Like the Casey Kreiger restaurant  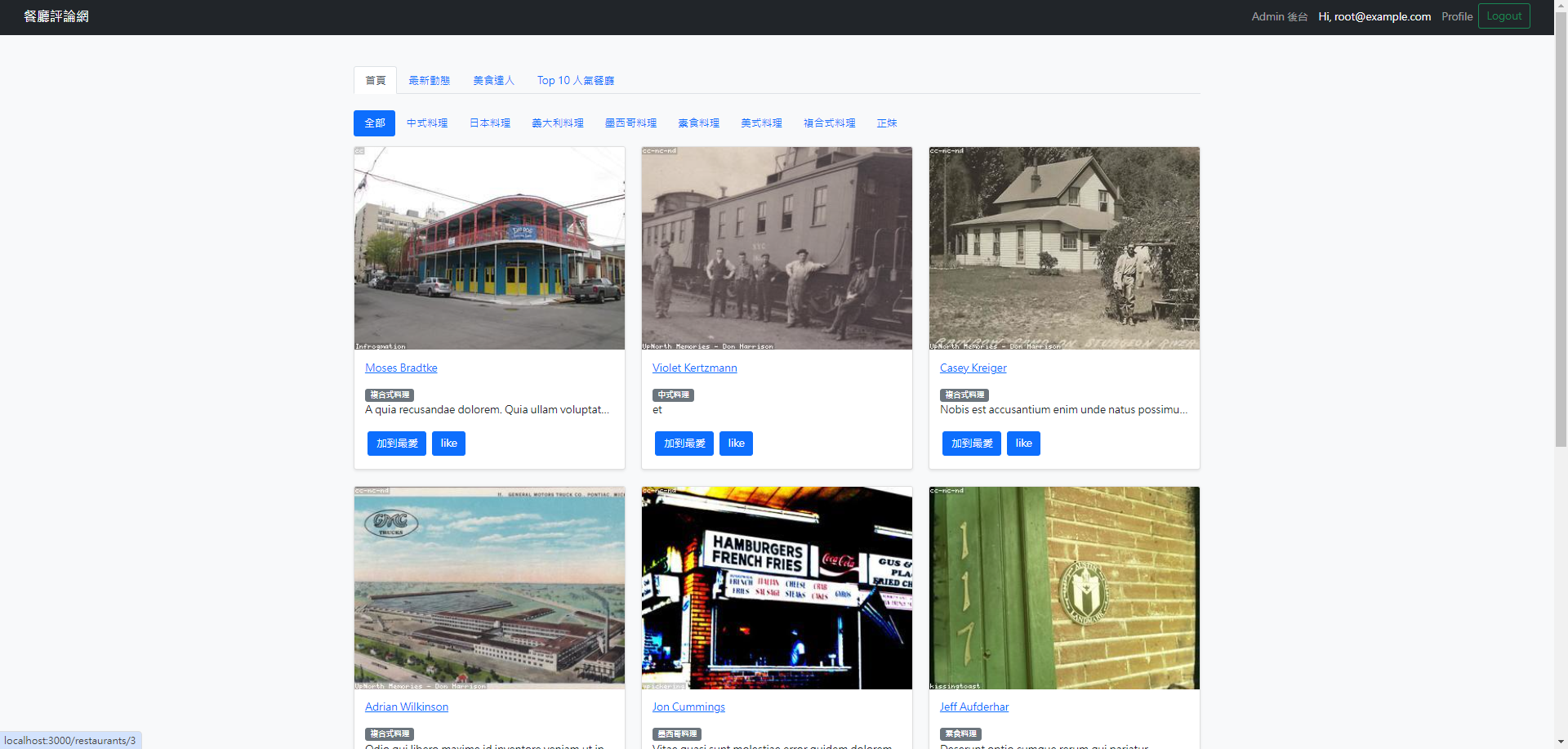point(1024,444)
